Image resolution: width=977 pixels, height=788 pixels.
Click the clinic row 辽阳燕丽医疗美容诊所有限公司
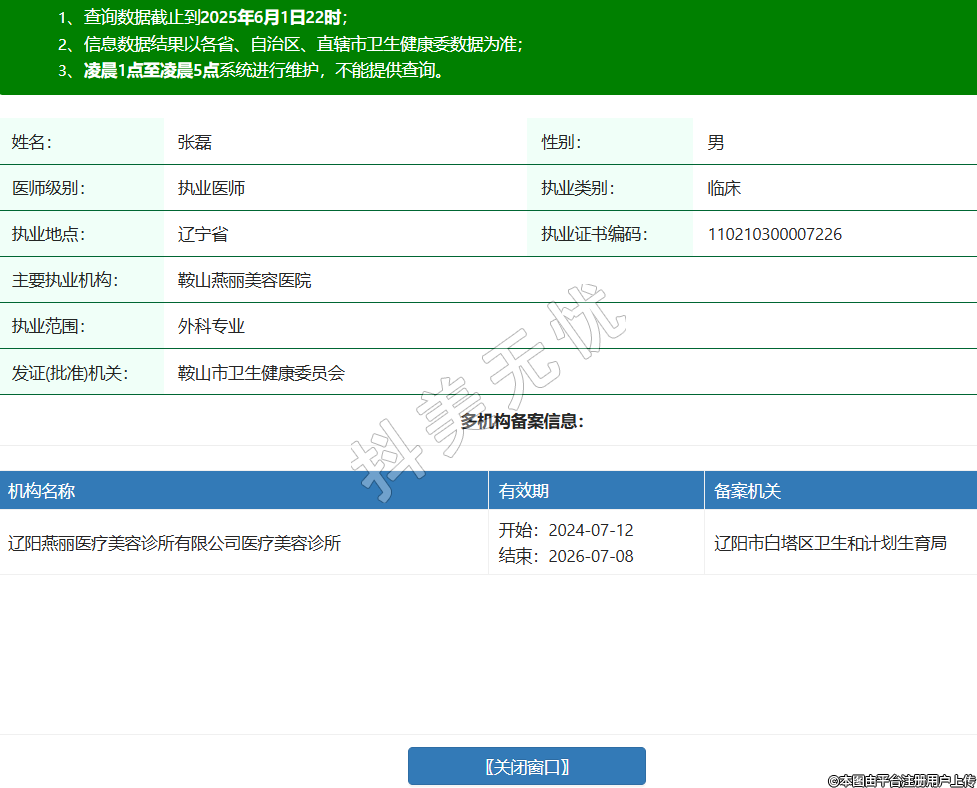tap(175, 544)
